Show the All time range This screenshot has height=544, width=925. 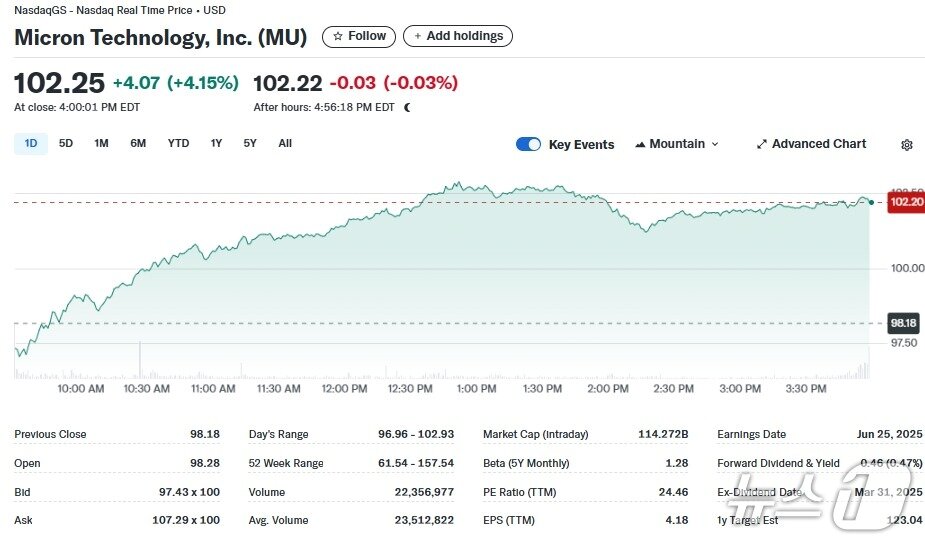tap(285, 143)
